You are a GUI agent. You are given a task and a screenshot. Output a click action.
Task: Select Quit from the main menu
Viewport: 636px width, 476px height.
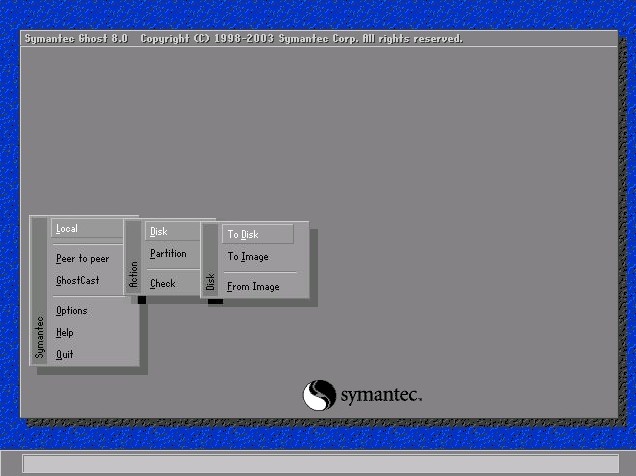pyautogui.click(x=64, y=354)
